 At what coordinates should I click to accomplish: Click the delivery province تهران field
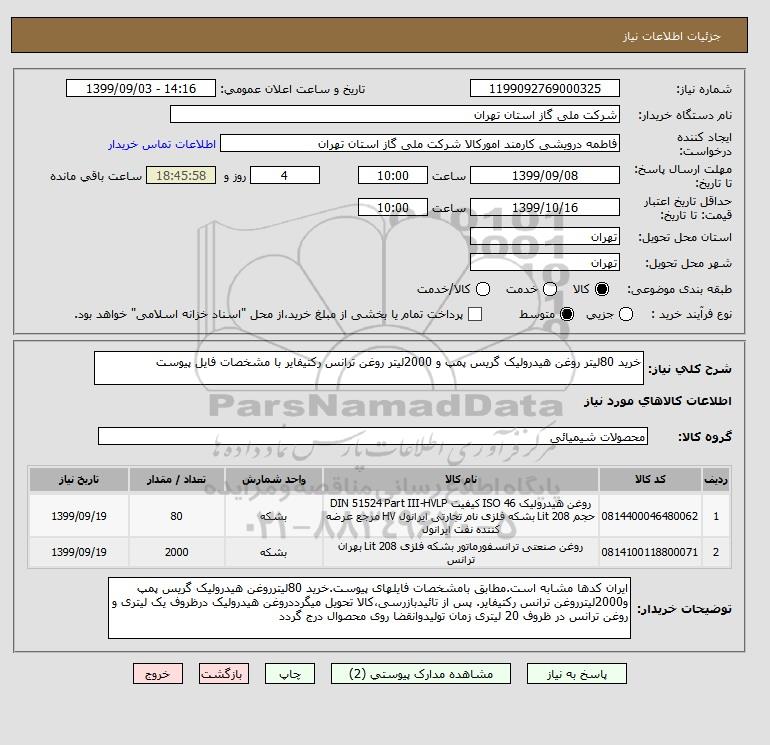point(545,237)
